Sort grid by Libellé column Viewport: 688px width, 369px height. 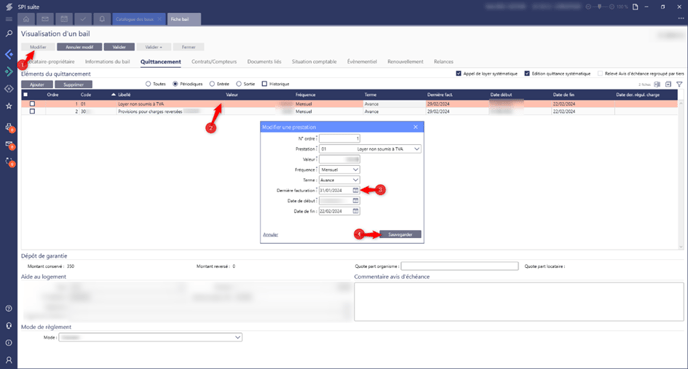[x=124, y=94]
